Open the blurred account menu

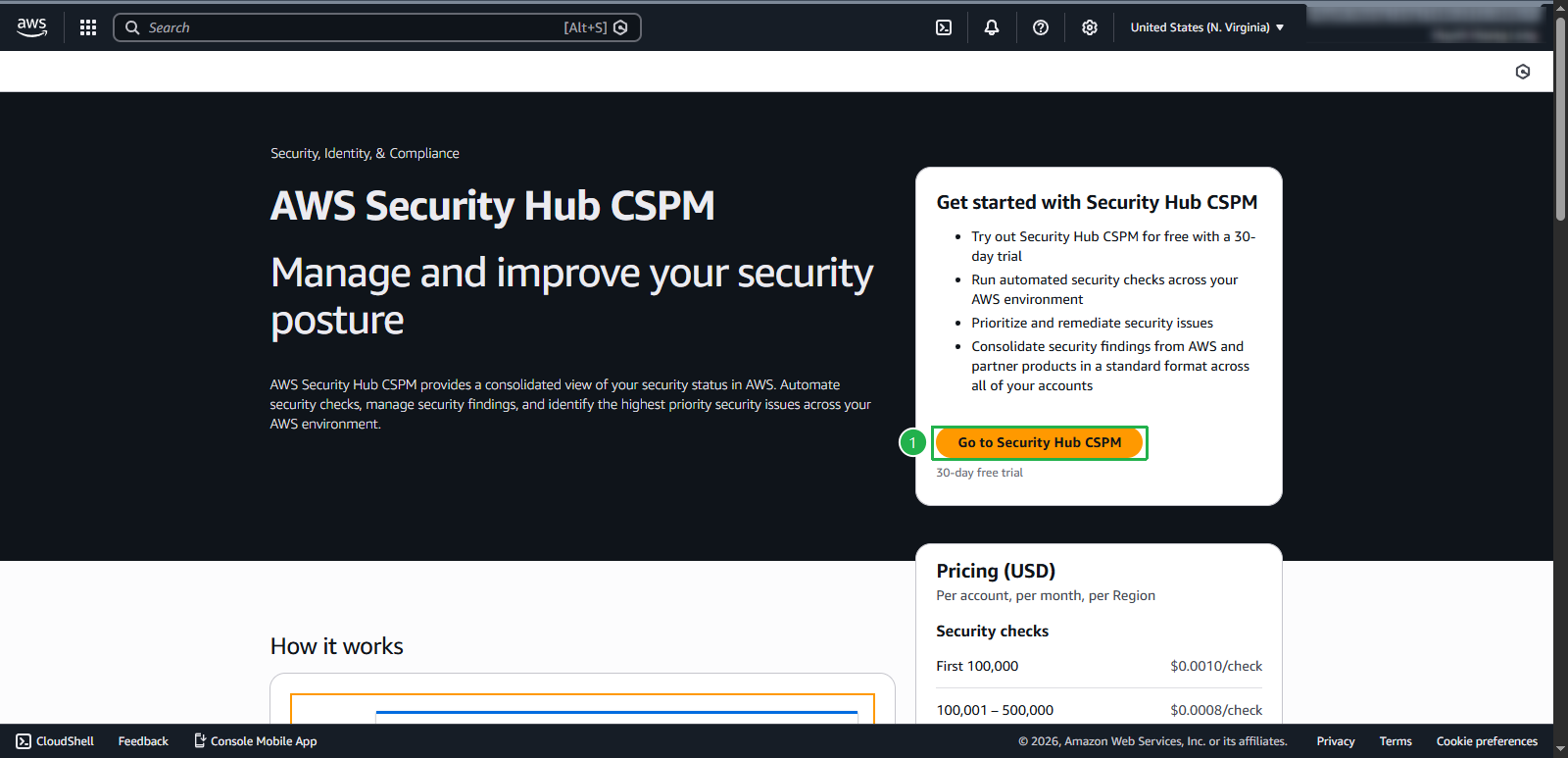[1426, 25]
